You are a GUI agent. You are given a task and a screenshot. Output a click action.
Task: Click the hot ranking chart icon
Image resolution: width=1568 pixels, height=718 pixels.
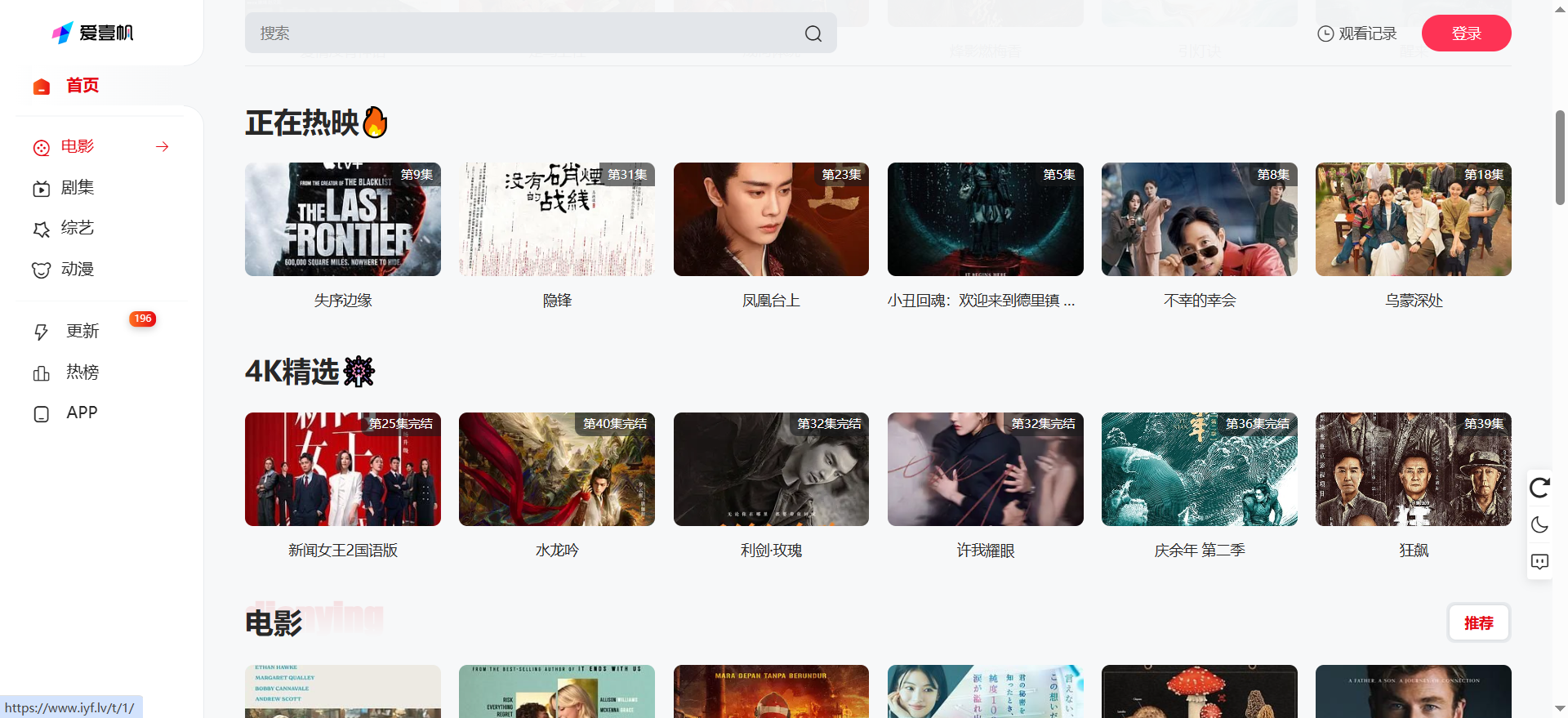point(42,373)
